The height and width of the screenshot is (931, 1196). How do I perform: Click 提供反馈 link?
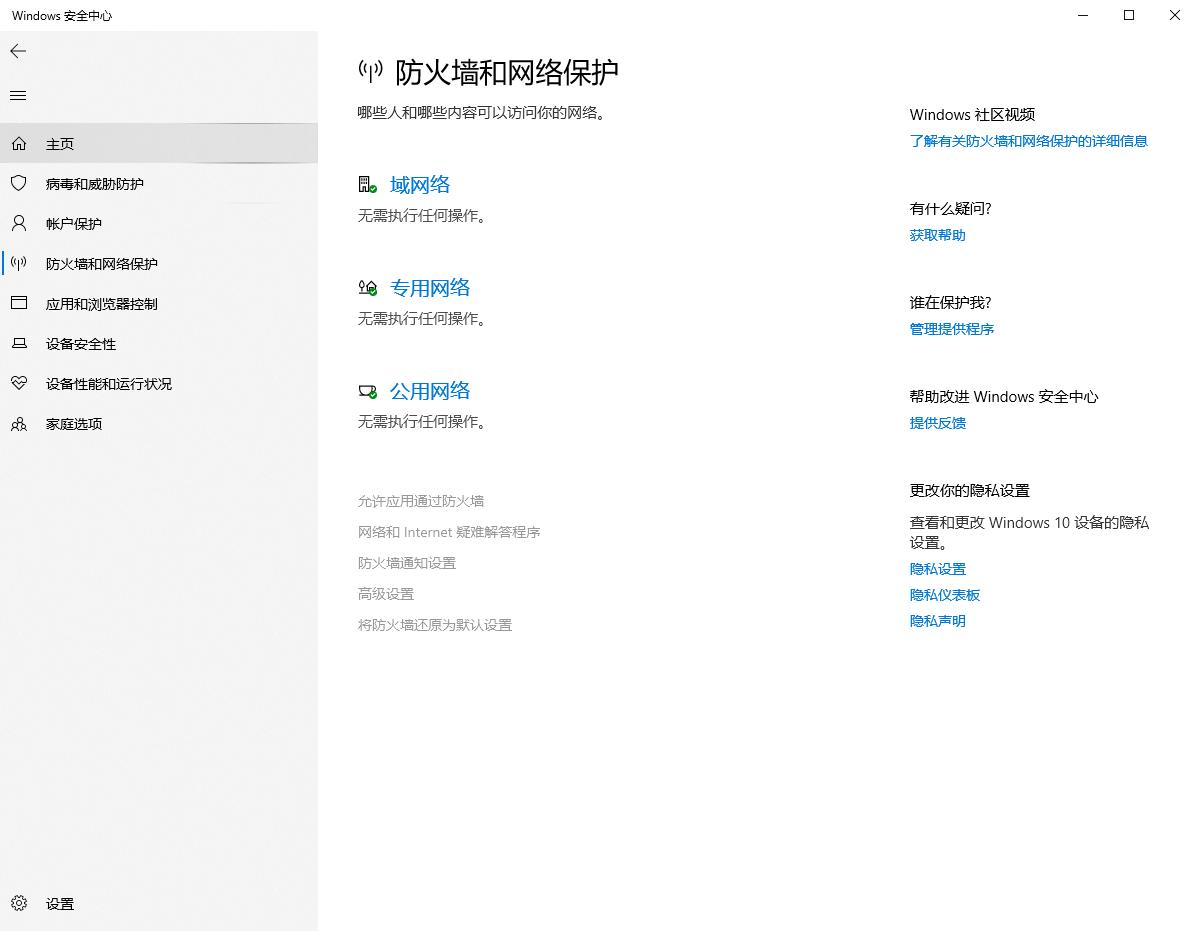click(x=937, y=423)
